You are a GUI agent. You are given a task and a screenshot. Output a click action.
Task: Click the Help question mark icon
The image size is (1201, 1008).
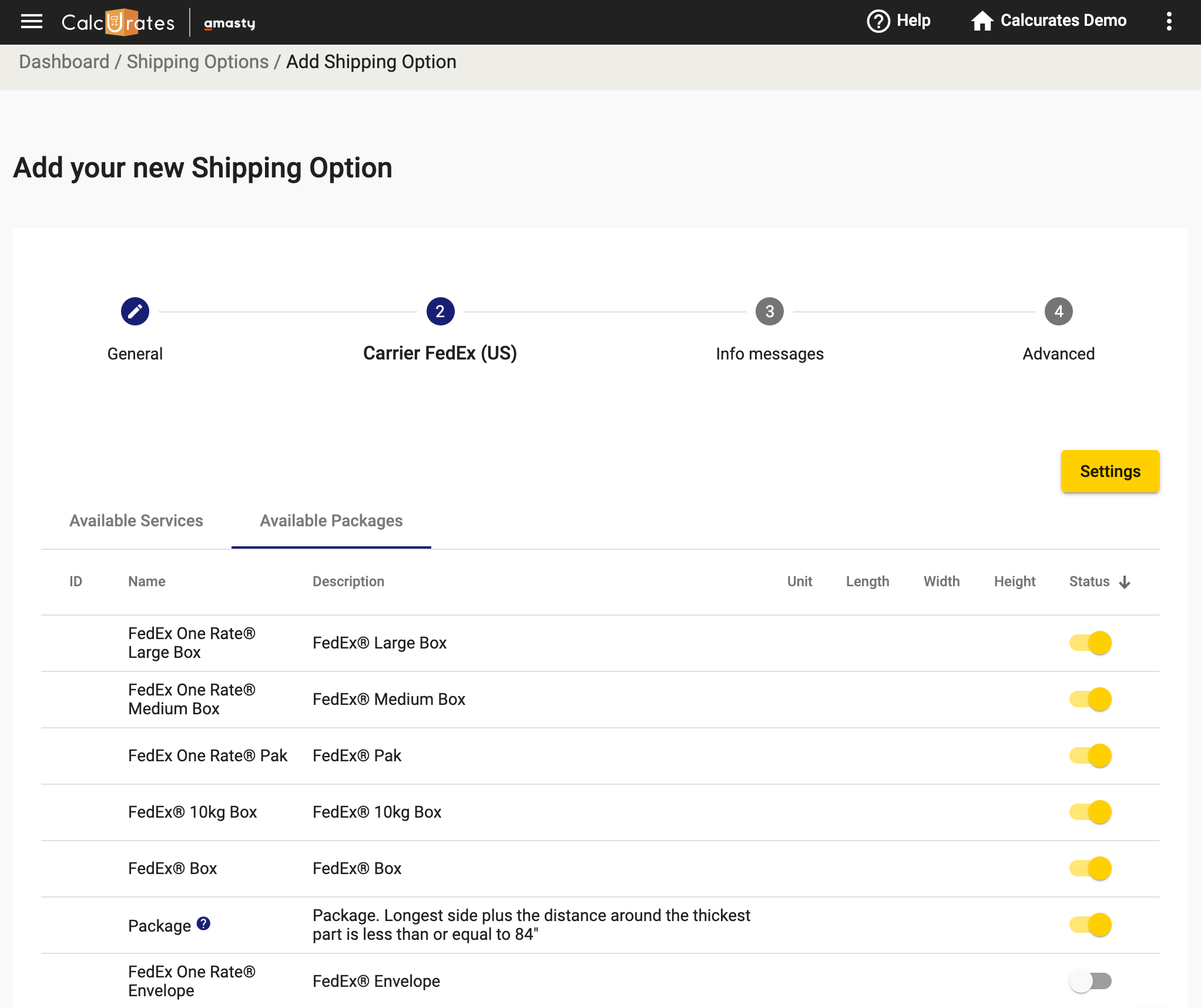878,21
